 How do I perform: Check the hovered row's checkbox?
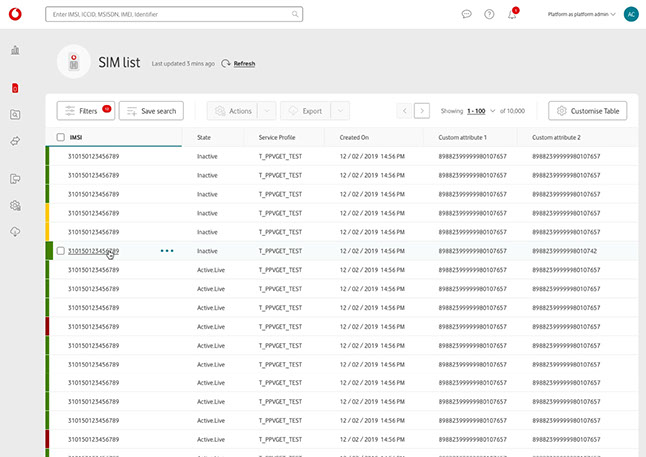[x=61, y=251]
